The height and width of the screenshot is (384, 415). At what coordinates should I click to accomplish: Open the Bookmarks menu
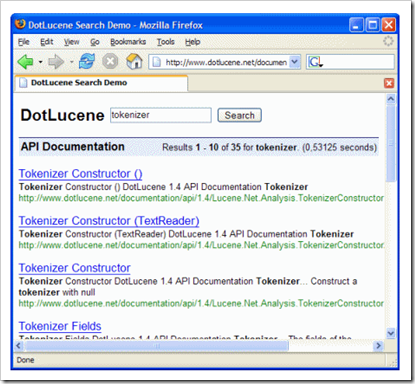(x=128, y=42)
